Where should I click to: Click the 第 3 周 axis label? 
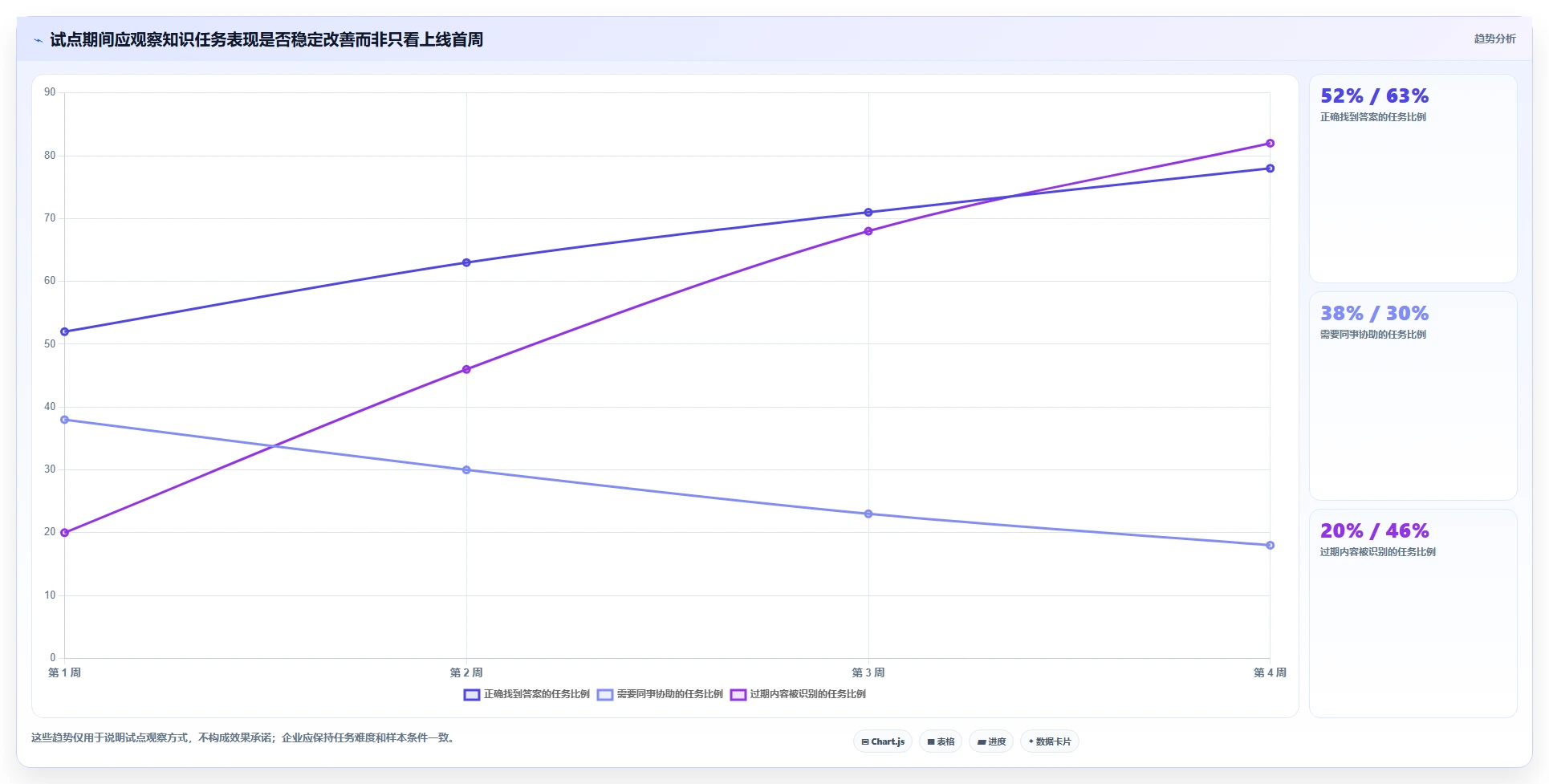coord(868,672)
